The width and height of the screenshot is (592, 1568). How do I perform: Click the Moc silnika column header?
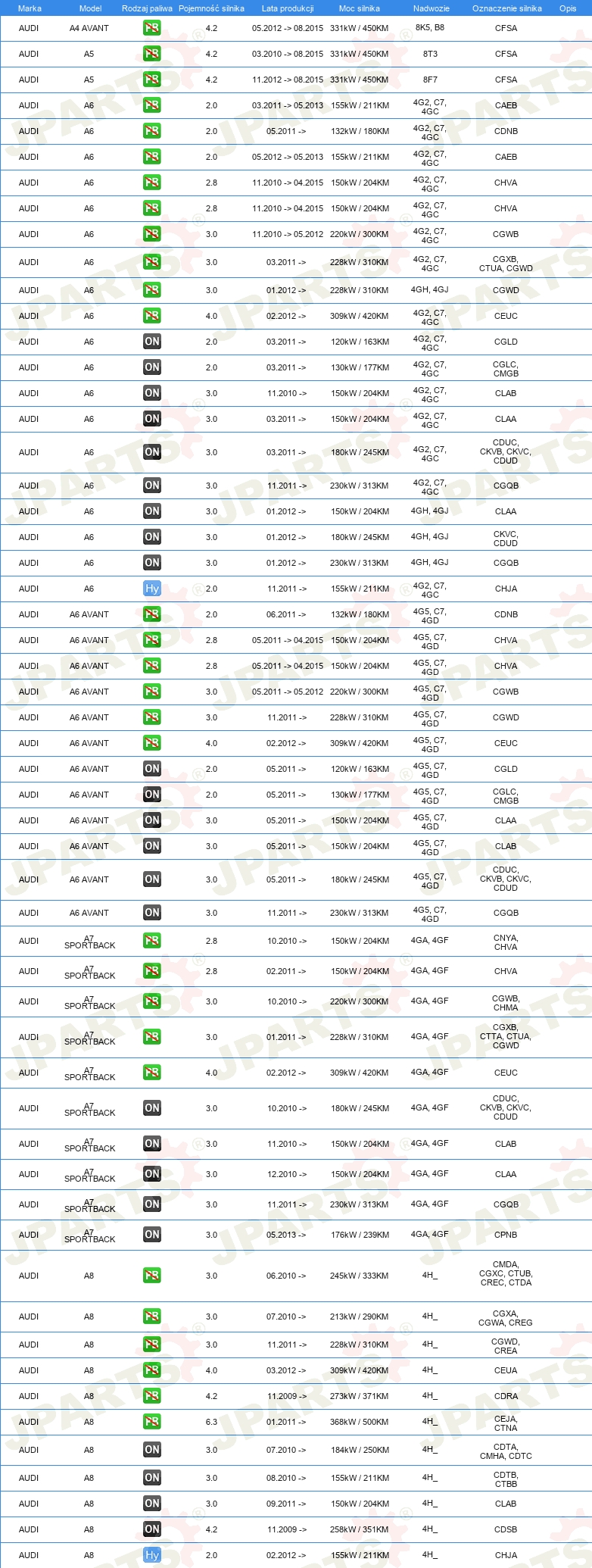[360, 8]
